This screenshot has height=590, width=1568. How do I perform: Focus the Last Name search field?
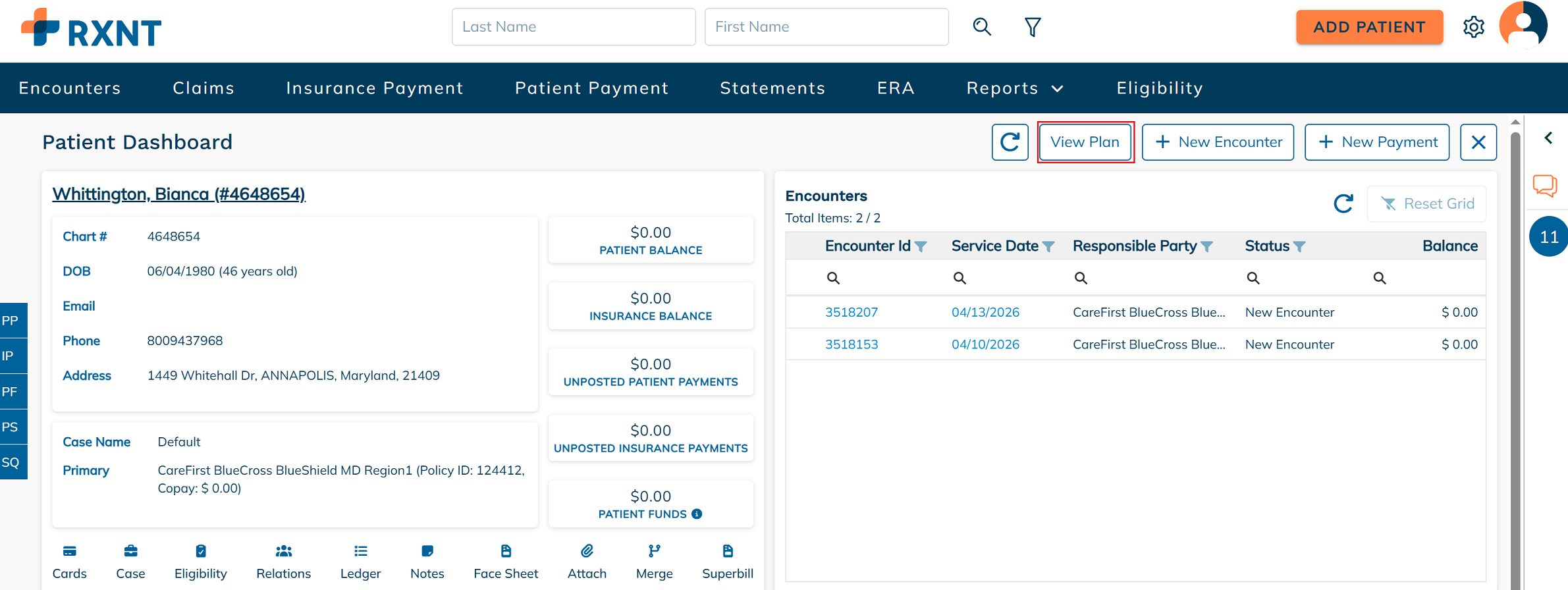[x=574, y=27]
